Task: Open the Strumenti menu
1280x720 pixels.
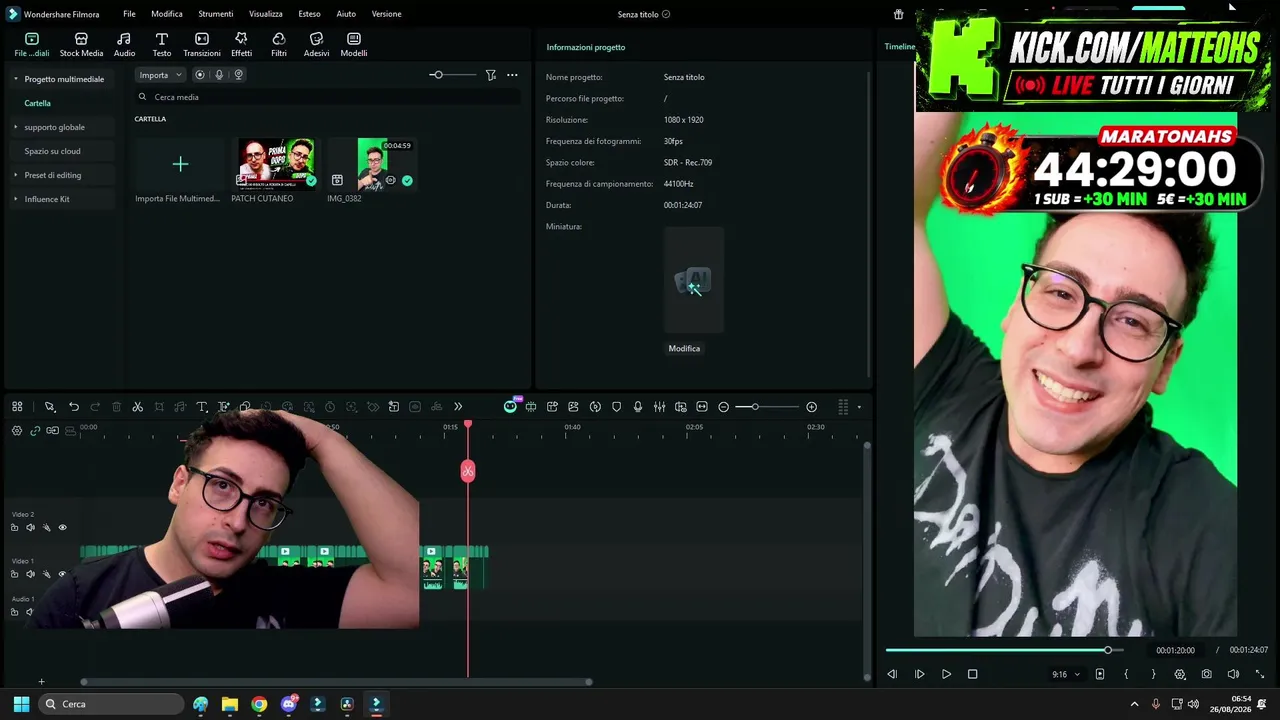Action: [x=216, y=14]
